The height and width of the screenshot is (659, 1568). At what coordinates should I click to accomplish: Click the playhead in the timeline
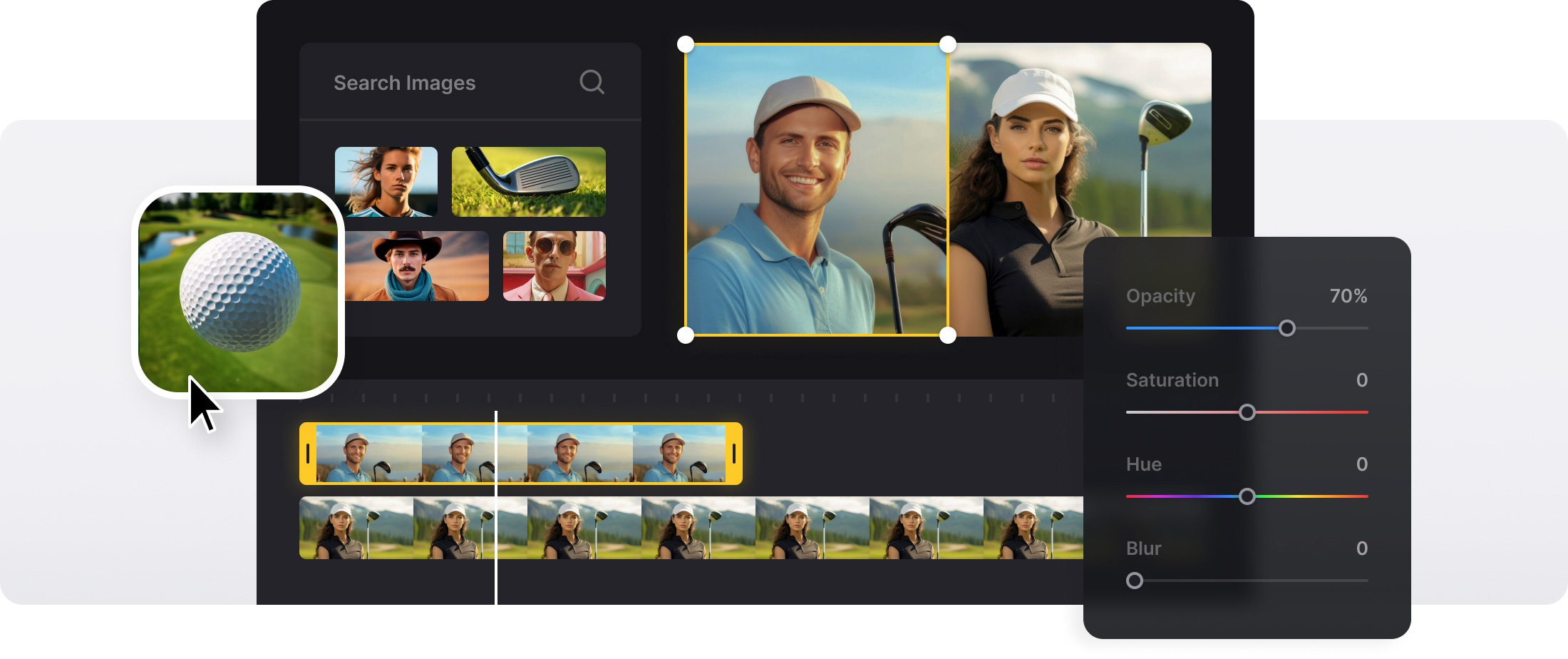tap(497, 499)
